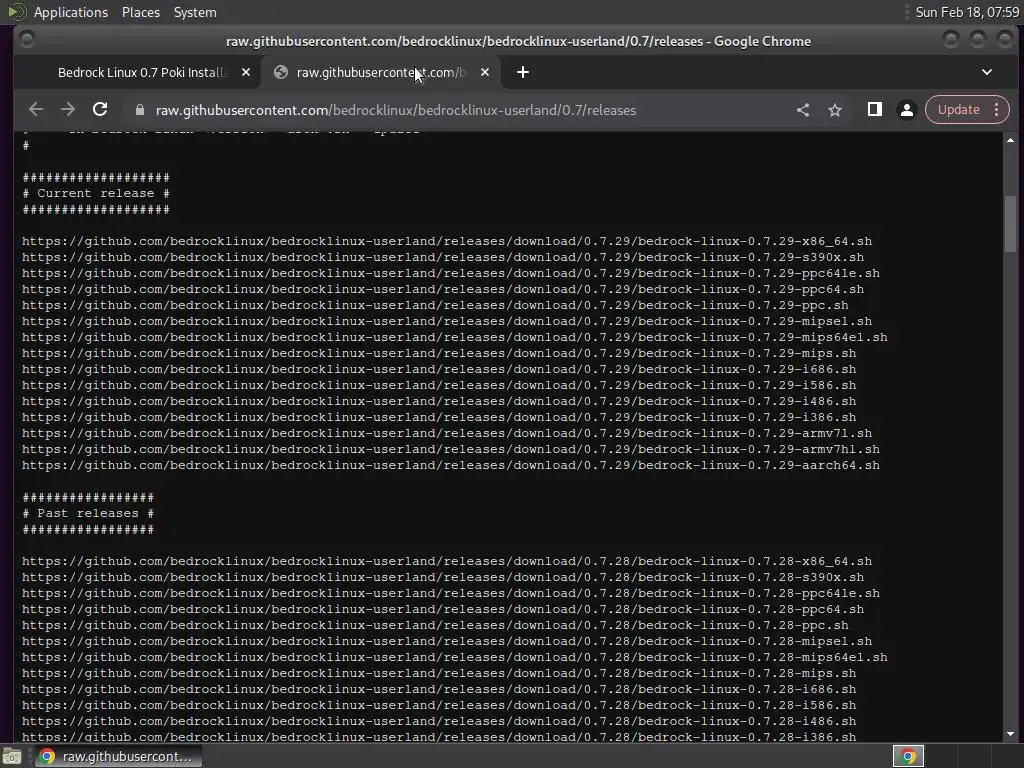Click the 0.7.28 s390x.sh URL line
The width and height of the screenshot is (1024, 768).
coord(443,577)
